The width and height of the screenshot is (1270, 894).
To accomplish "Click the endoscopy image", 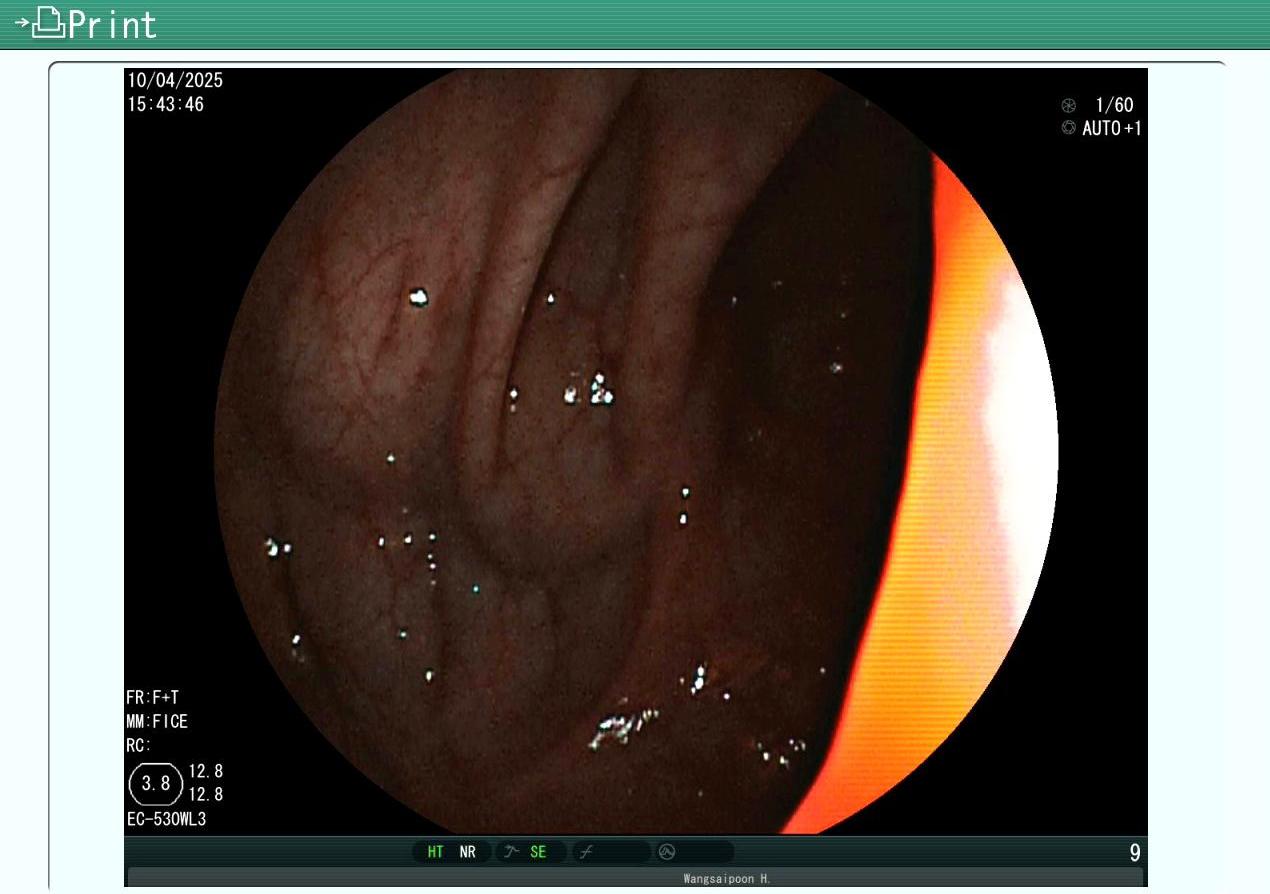I will coord(636,451).
